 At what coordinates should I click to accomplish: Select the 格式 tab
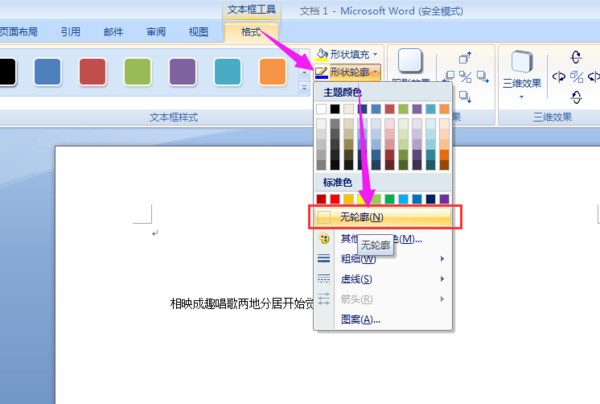251,32
